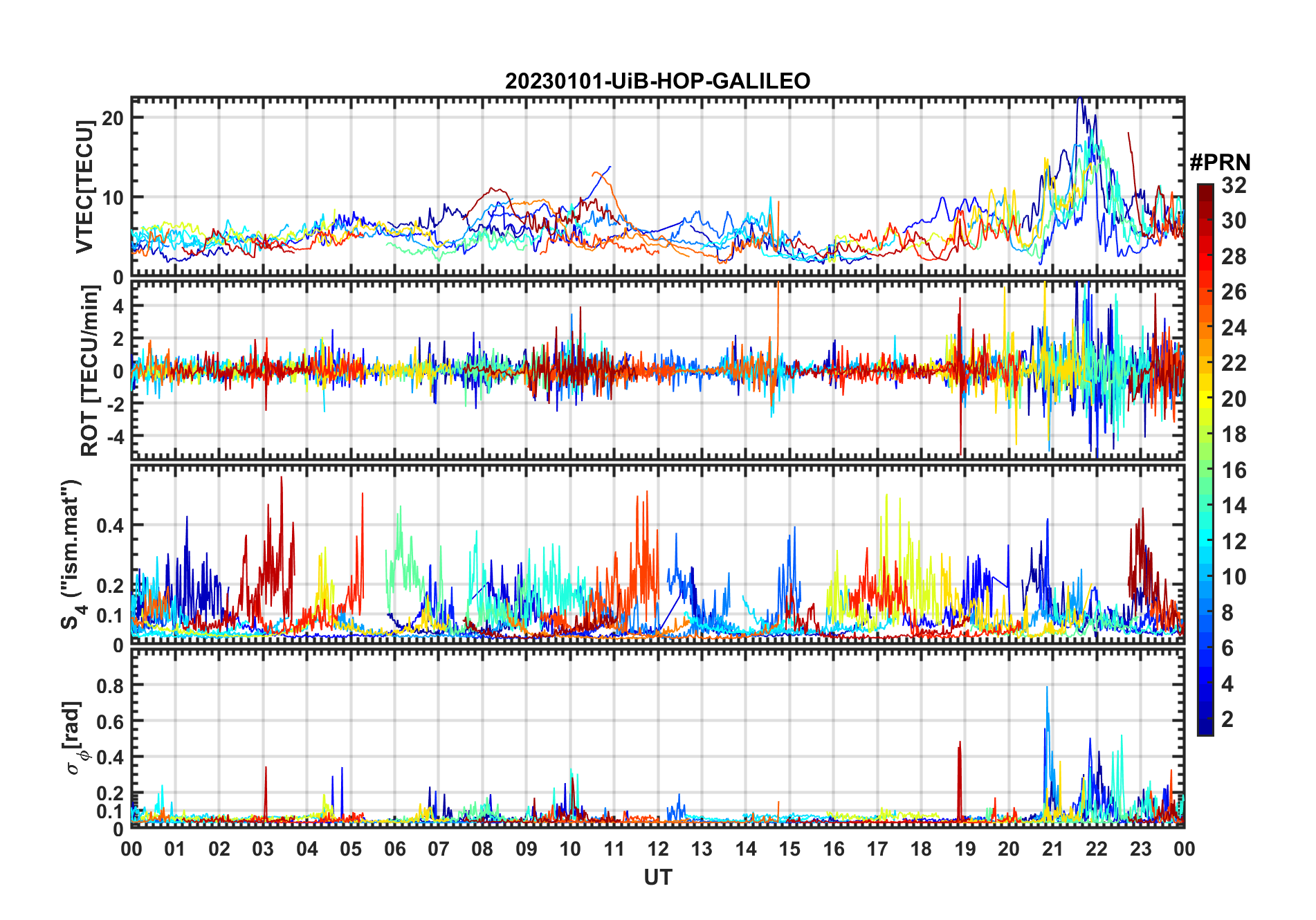Click x-axis tick label 23
The width and height of the screenshot is (1316, 920).
coord(1141,849)
